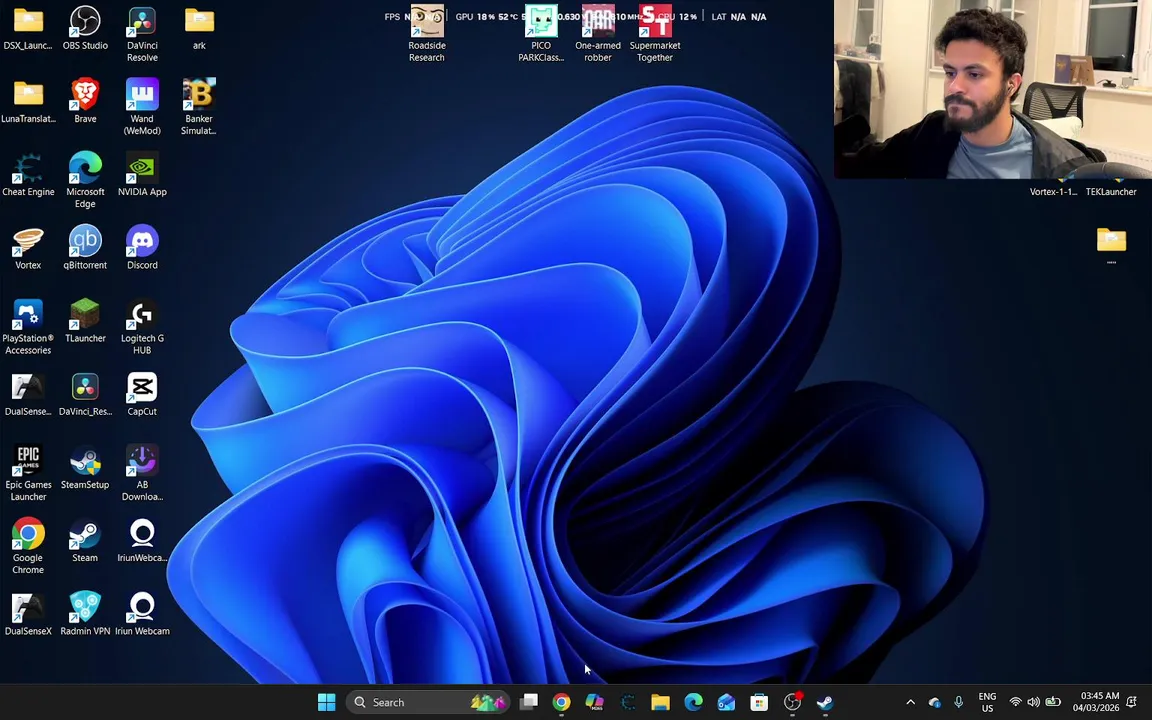Image resolution: width=1152 pixels, height=720 pixels.
Task: Open the notifications bell icon
Action: pyautogui.click(x=1131, y=702)
